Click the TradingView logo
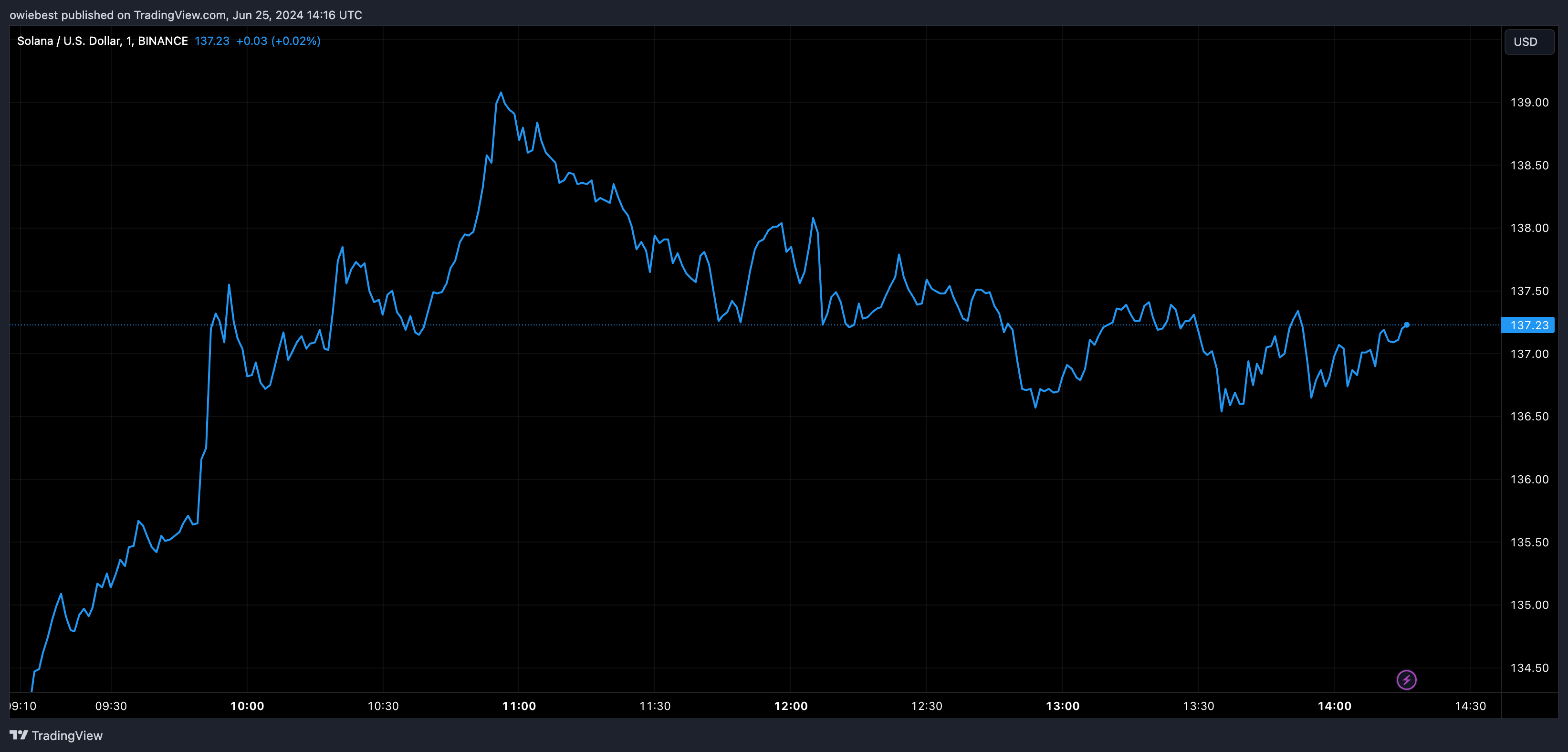The height and width of the screenshot is (752, 1568). pyautogui.click(x=56, y=736)
